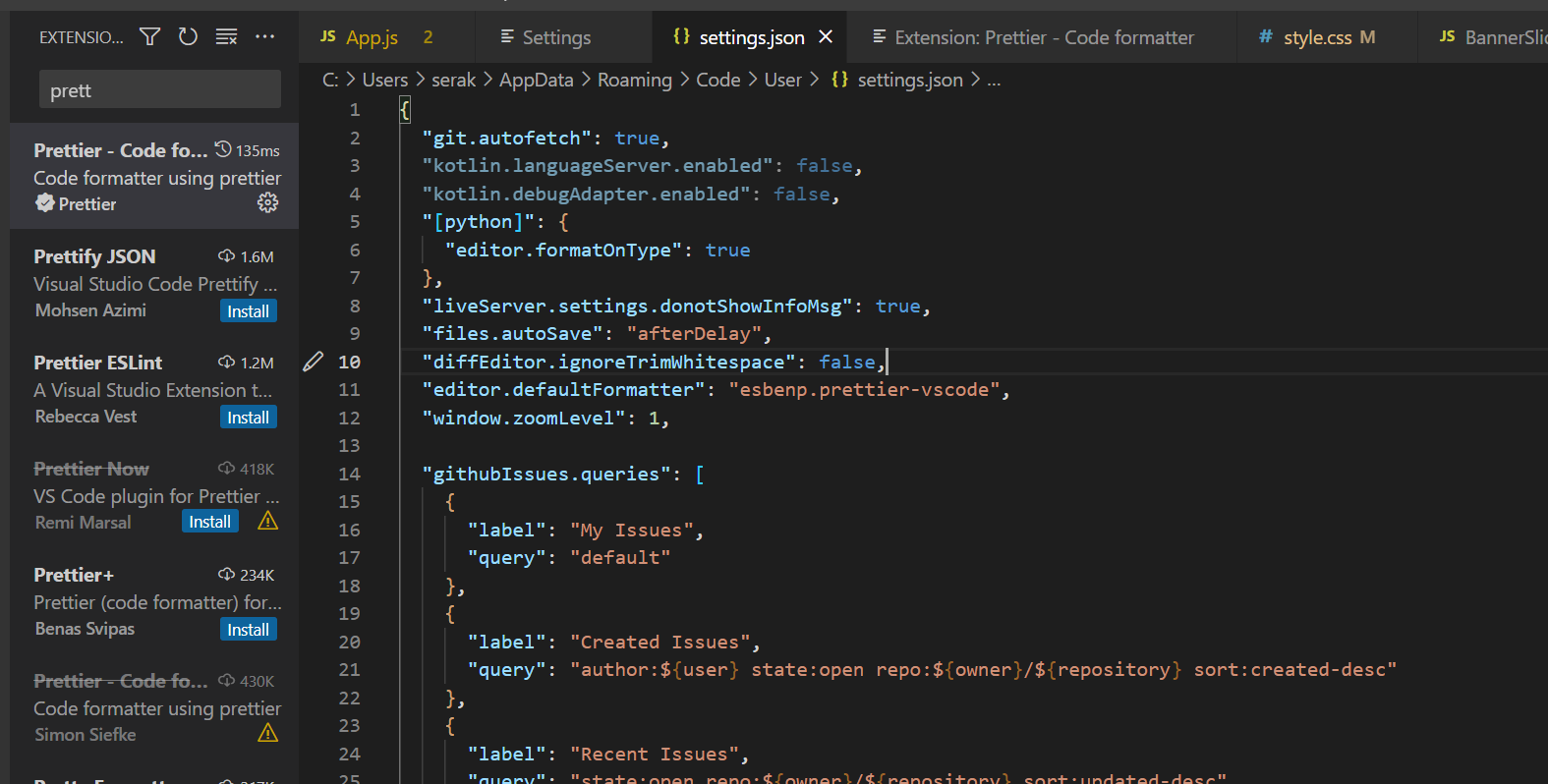Click the 'AppData' breadcrumb segment
Viewport: 1548px width, 784px height.
pos(536,80)
